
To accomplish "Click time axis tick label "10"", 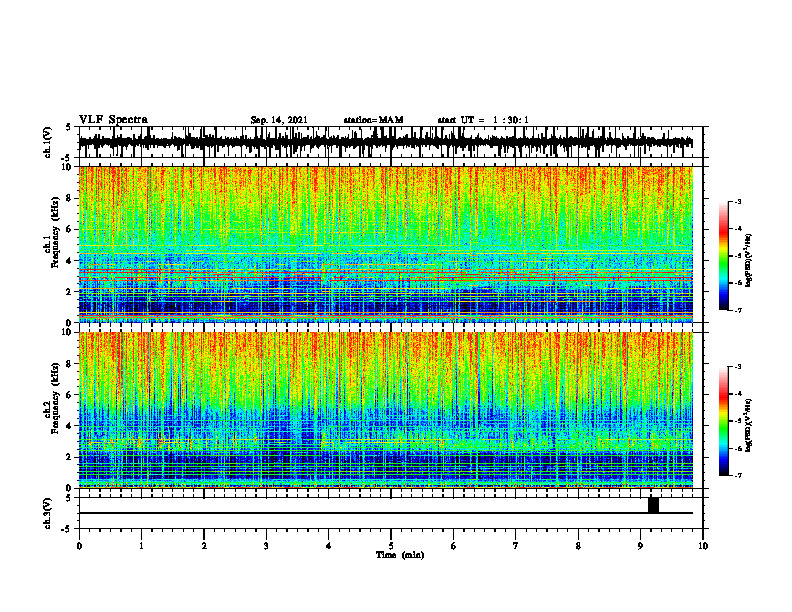I will click(703, 546).
